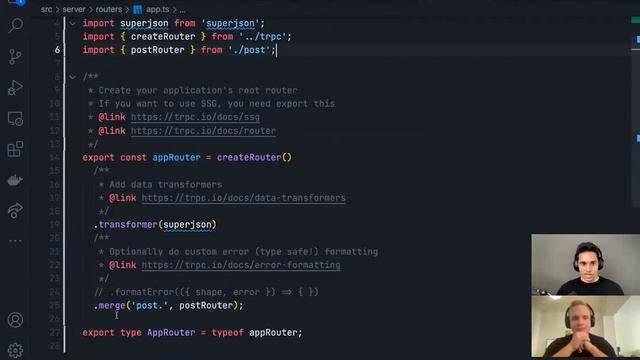The width and height of the screenshot is (640, 360).
Task: Collapse the root router comment block
Action: [x=72, y=77]
